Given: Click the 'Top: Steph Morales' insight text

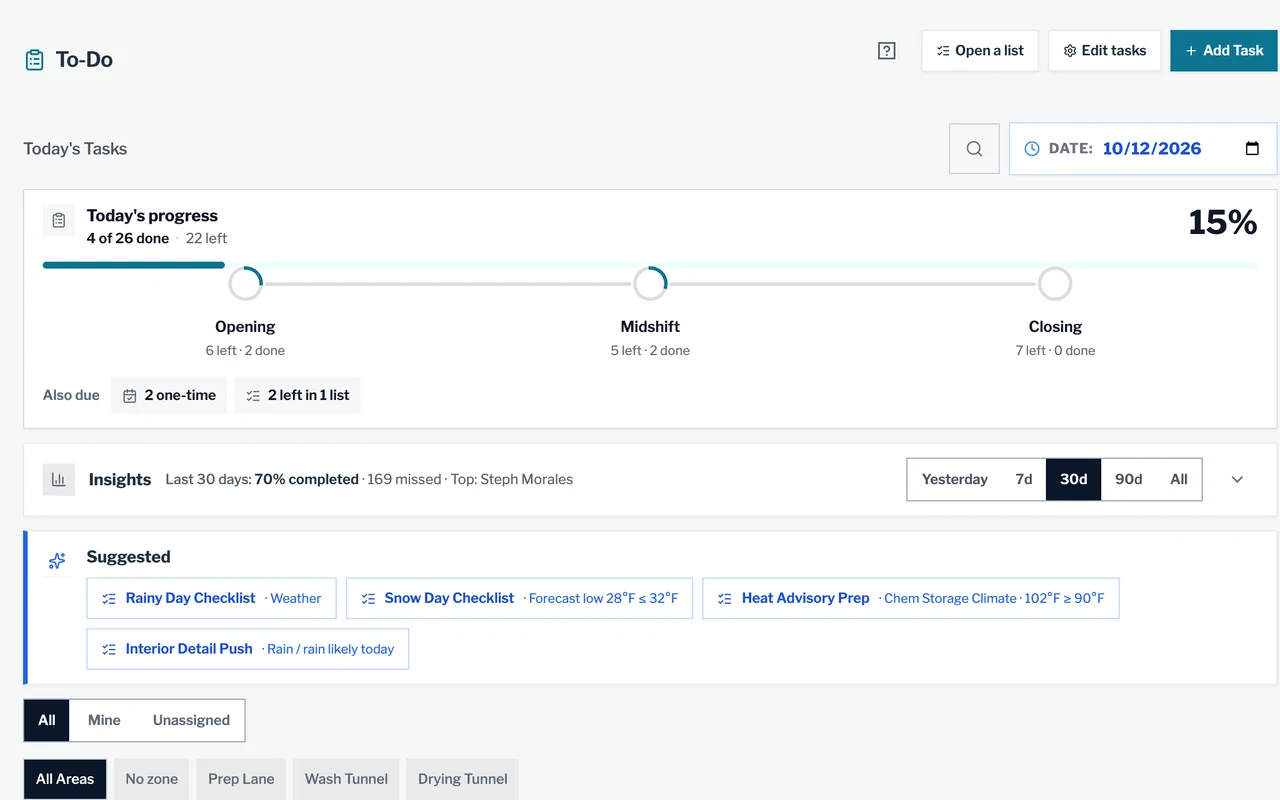Looking at the screenshot, I should pos(512,480).
